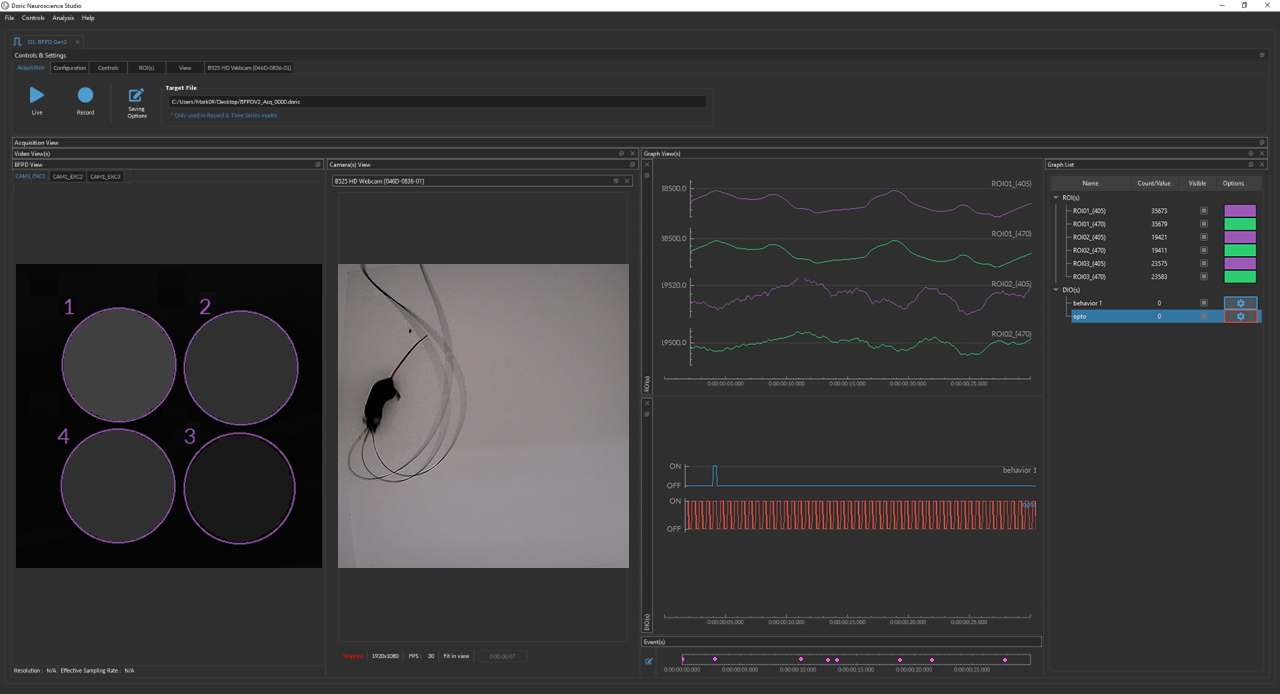Open gear settings for behavior 1
This screenshot has width=1280, height=694.
coord(1240,303)
